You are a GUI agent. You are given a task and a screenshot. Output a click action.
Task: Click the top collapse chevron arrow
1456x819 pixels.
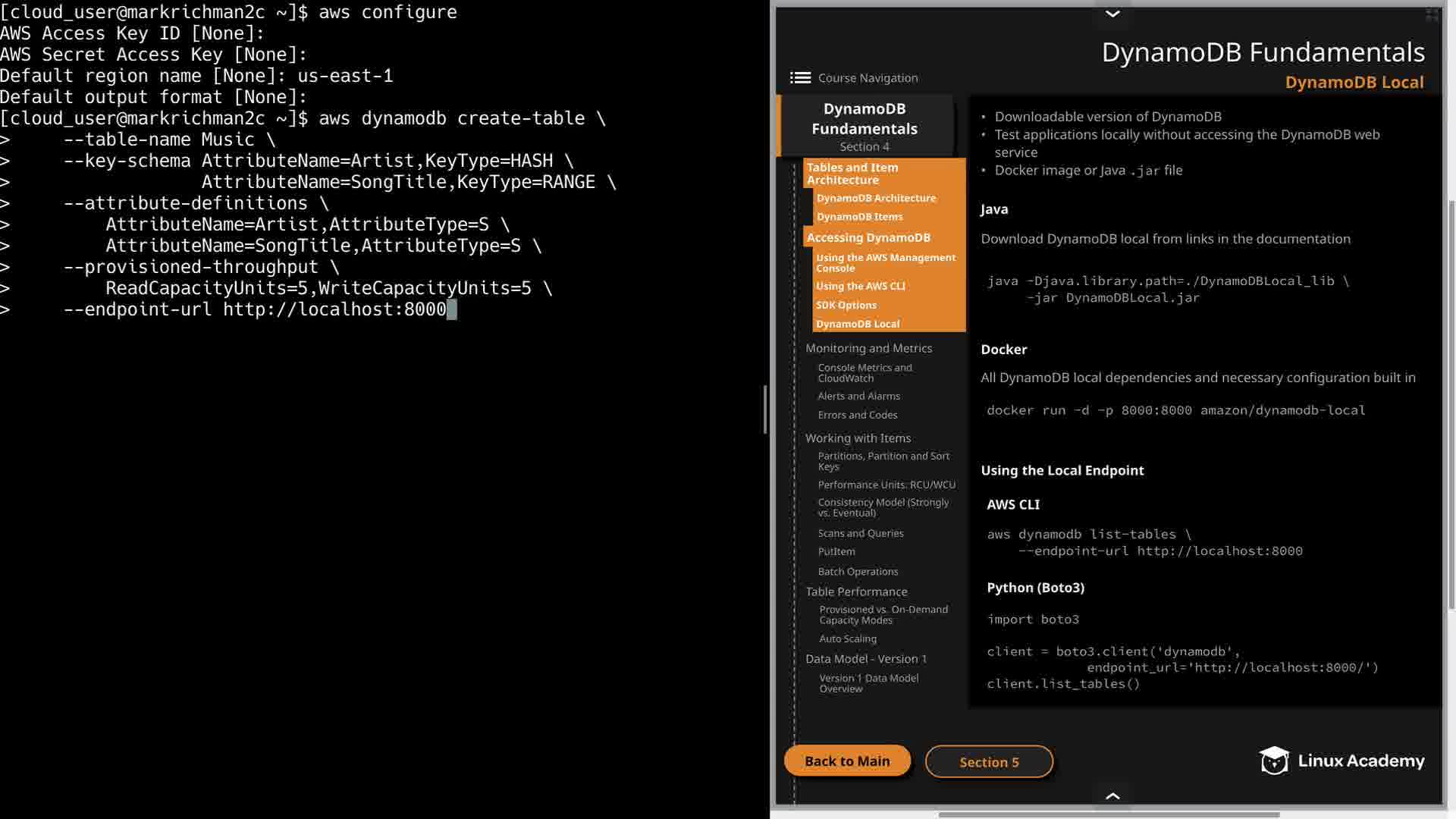coord(1112,14)
